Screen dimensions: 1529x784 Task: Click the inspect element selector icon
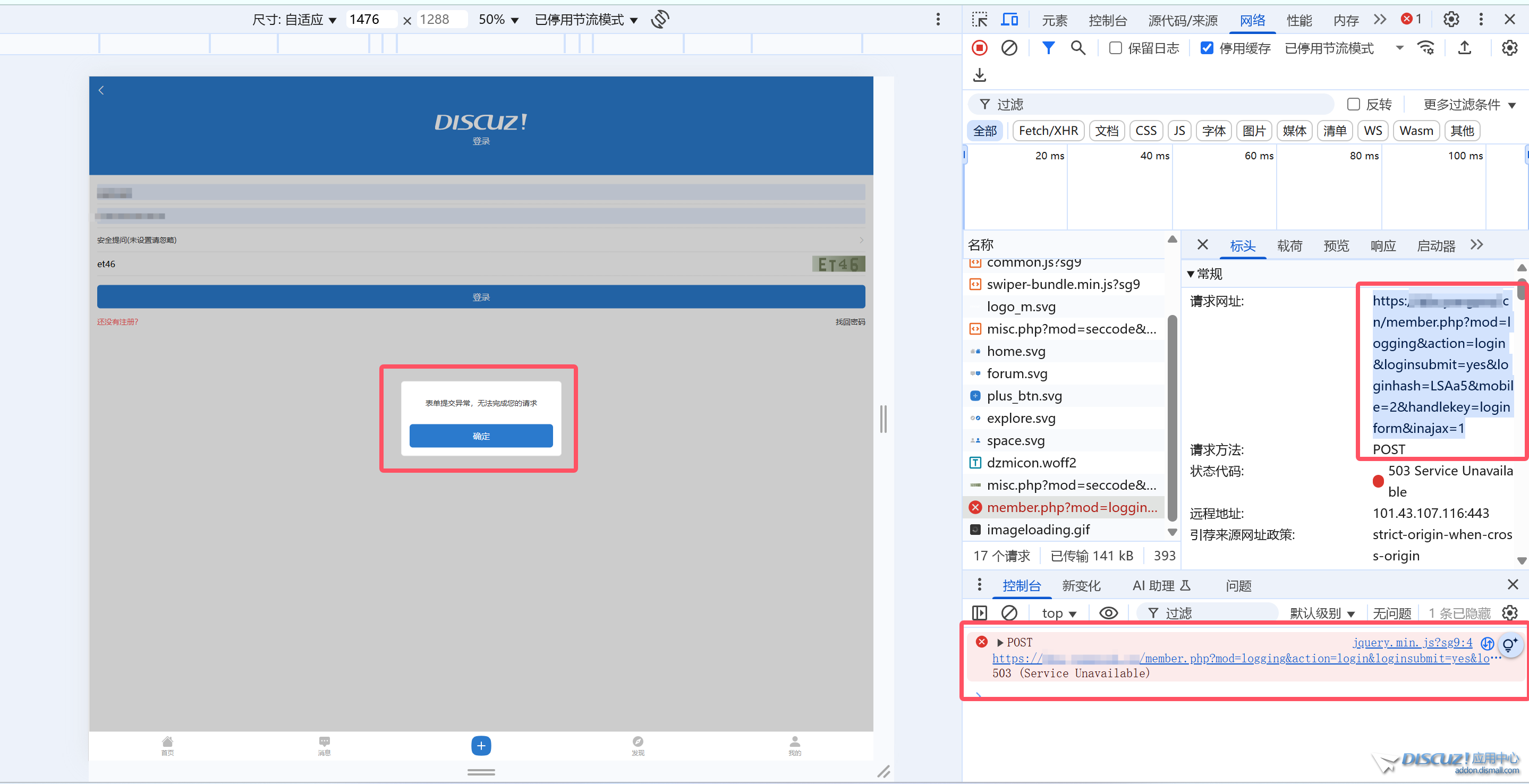coord(979,20)
